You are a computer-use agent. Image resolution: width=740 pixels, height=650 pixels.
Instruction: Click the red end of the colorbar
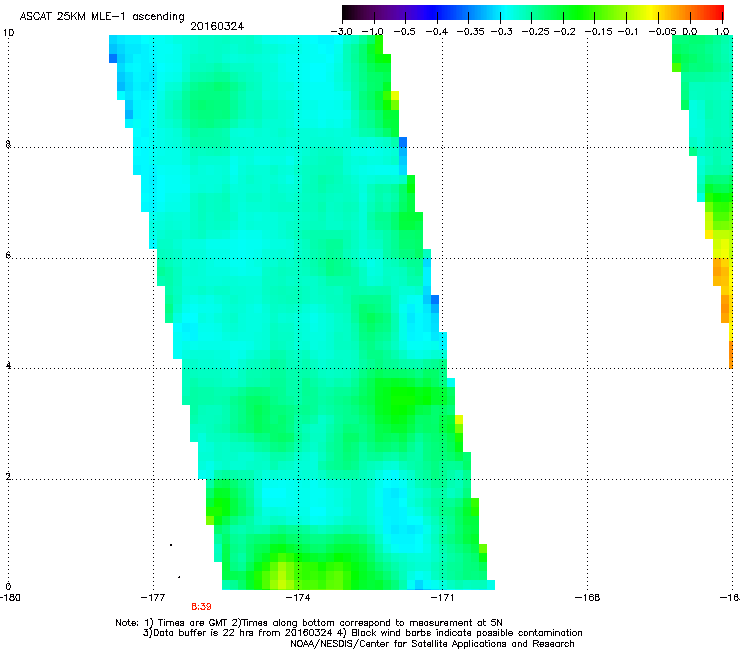(x=716, y=13)
